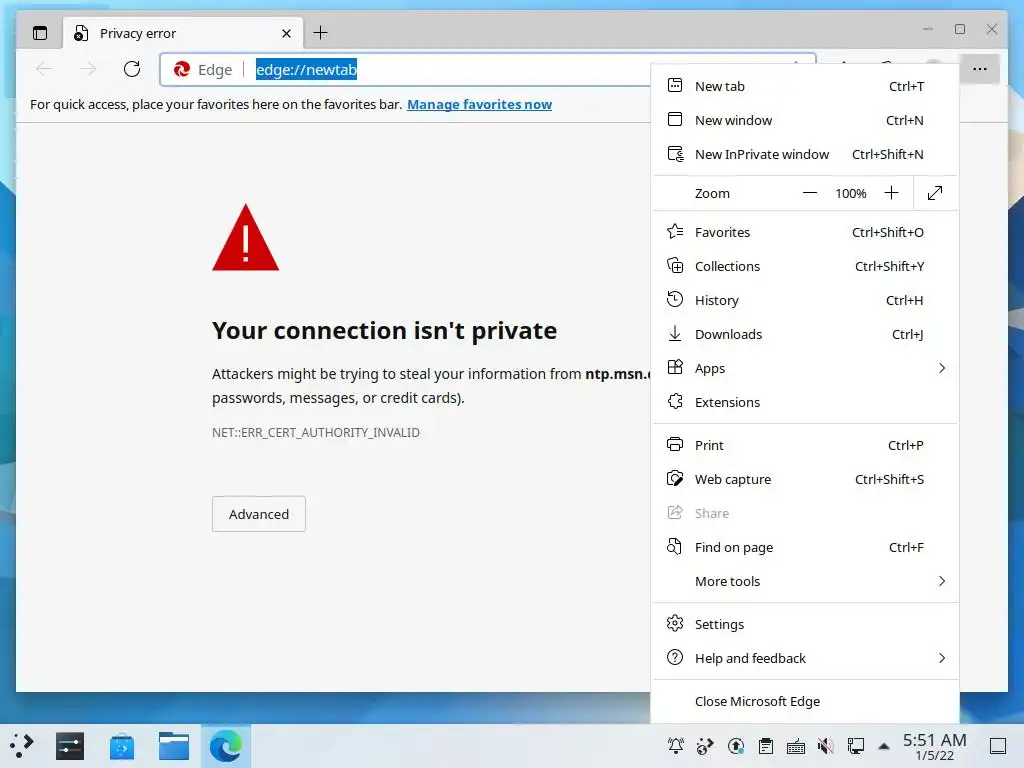Screen dimensions: 1024x768
Task: Click the muted volume tray icon
Action: click(825, 746)
